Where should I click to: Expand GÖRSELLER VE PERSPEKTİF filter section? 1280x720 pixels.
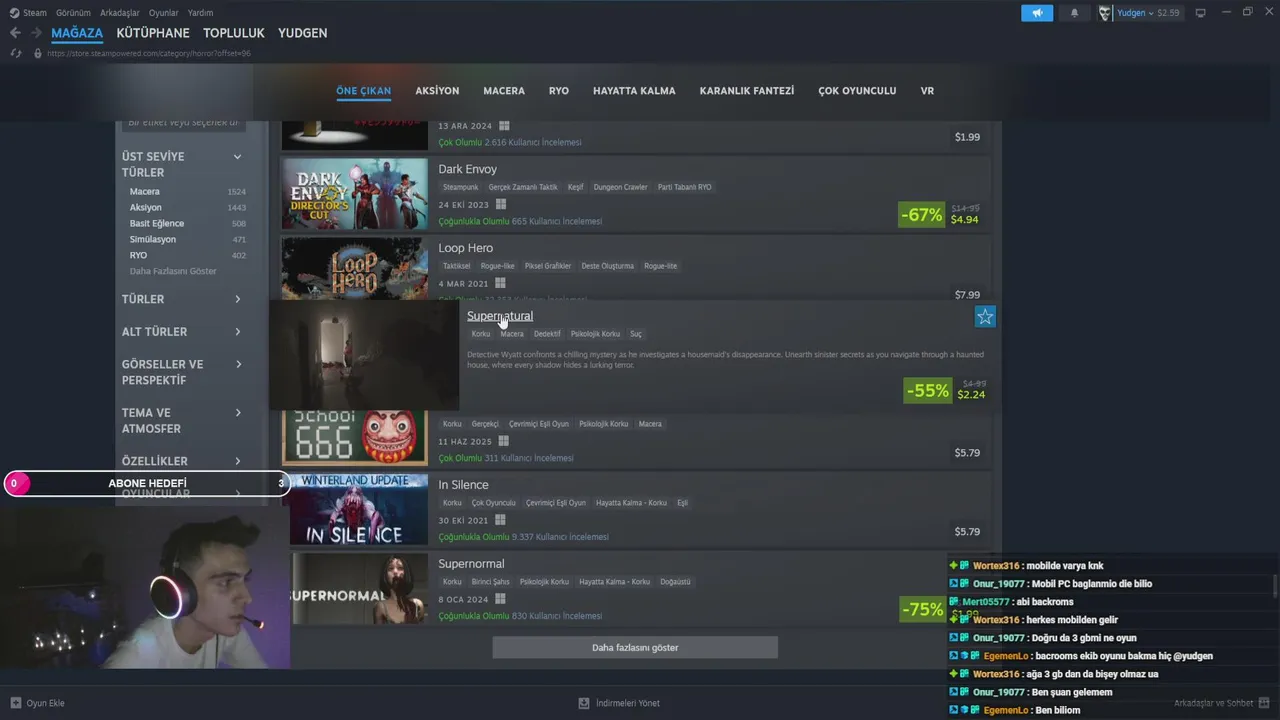[x=237, y=364]
